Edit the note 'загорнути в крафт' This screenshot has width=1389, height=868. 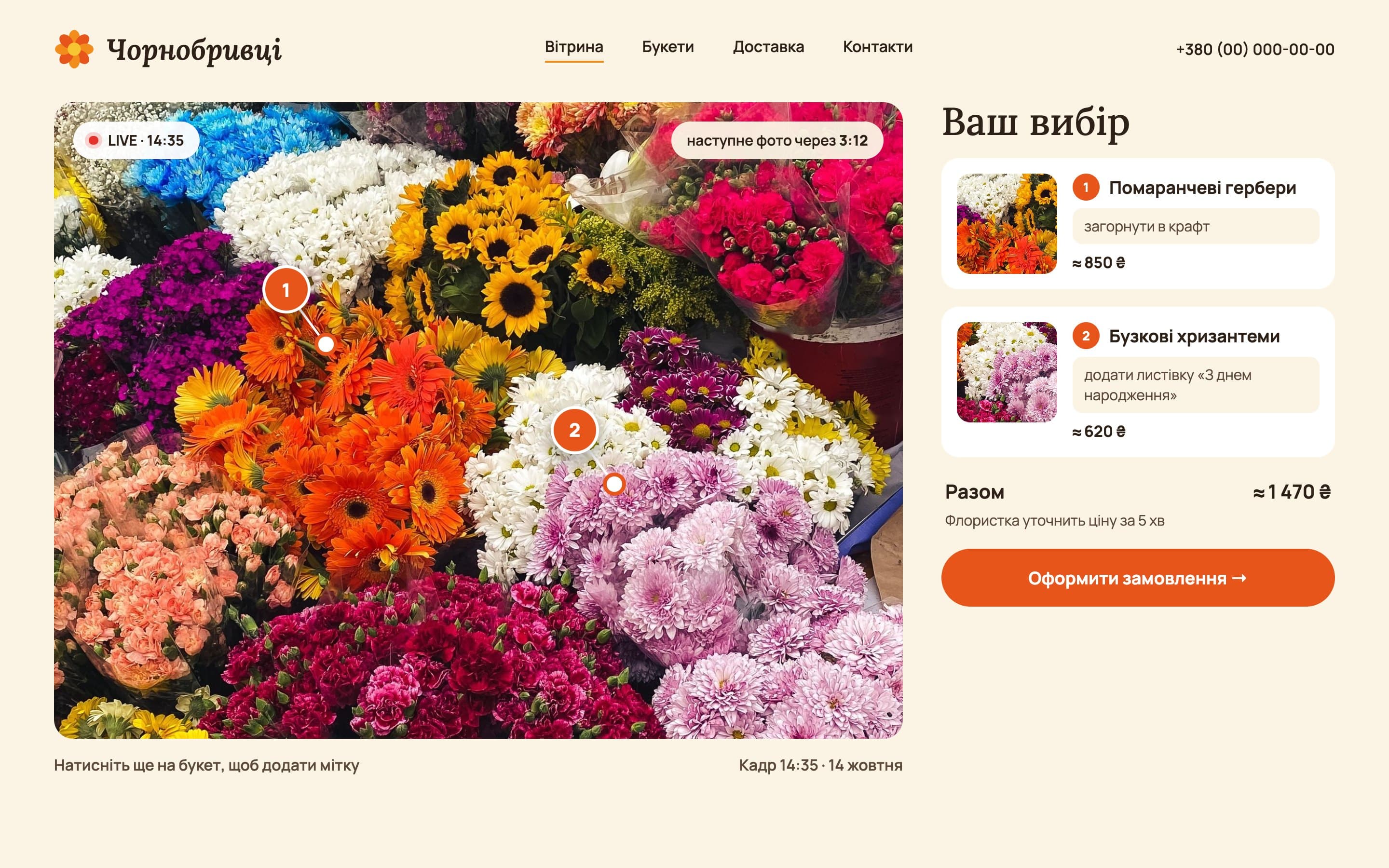[x=1196, y=226]
